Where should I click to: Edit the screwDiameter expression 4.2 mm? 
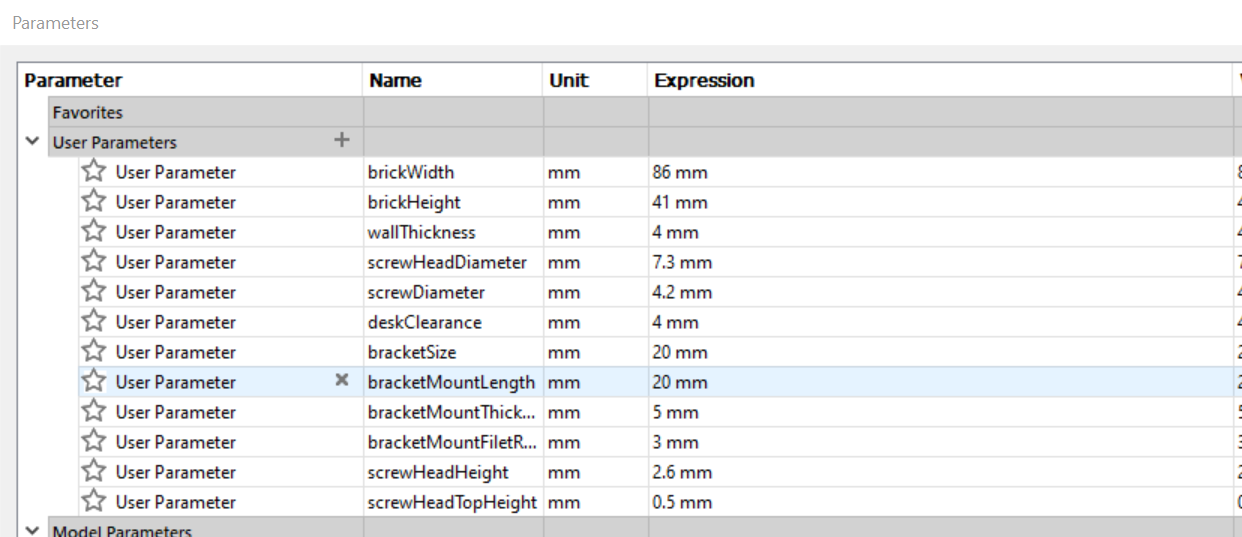940,292
